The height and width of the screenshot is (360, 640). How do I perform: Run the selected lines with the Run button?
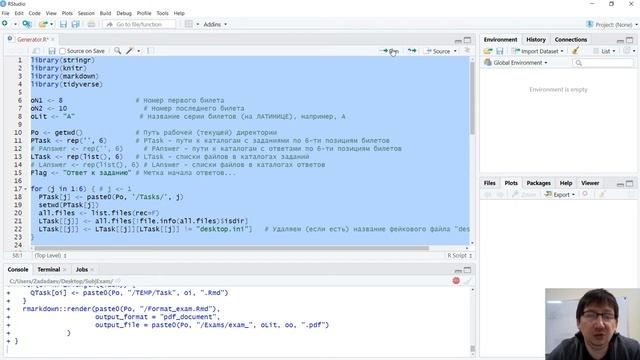pyautogui.click(x=389, y=51)
